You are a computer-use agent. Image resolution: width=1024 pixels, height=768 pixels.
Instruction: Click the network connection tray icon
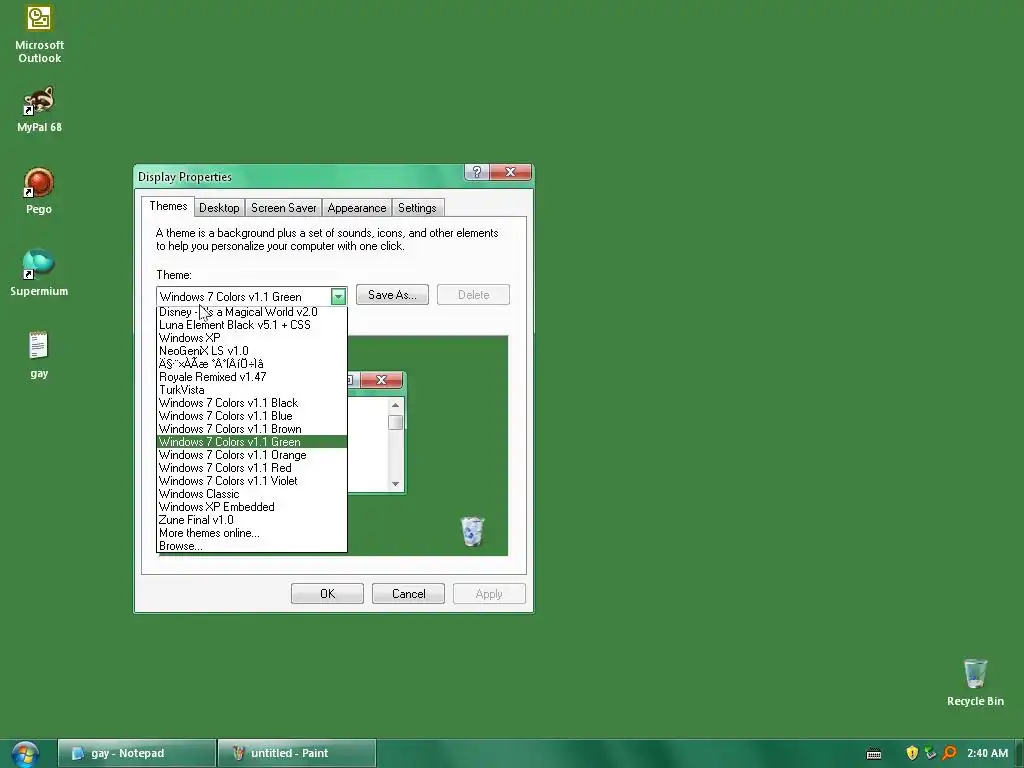[930, 753]
